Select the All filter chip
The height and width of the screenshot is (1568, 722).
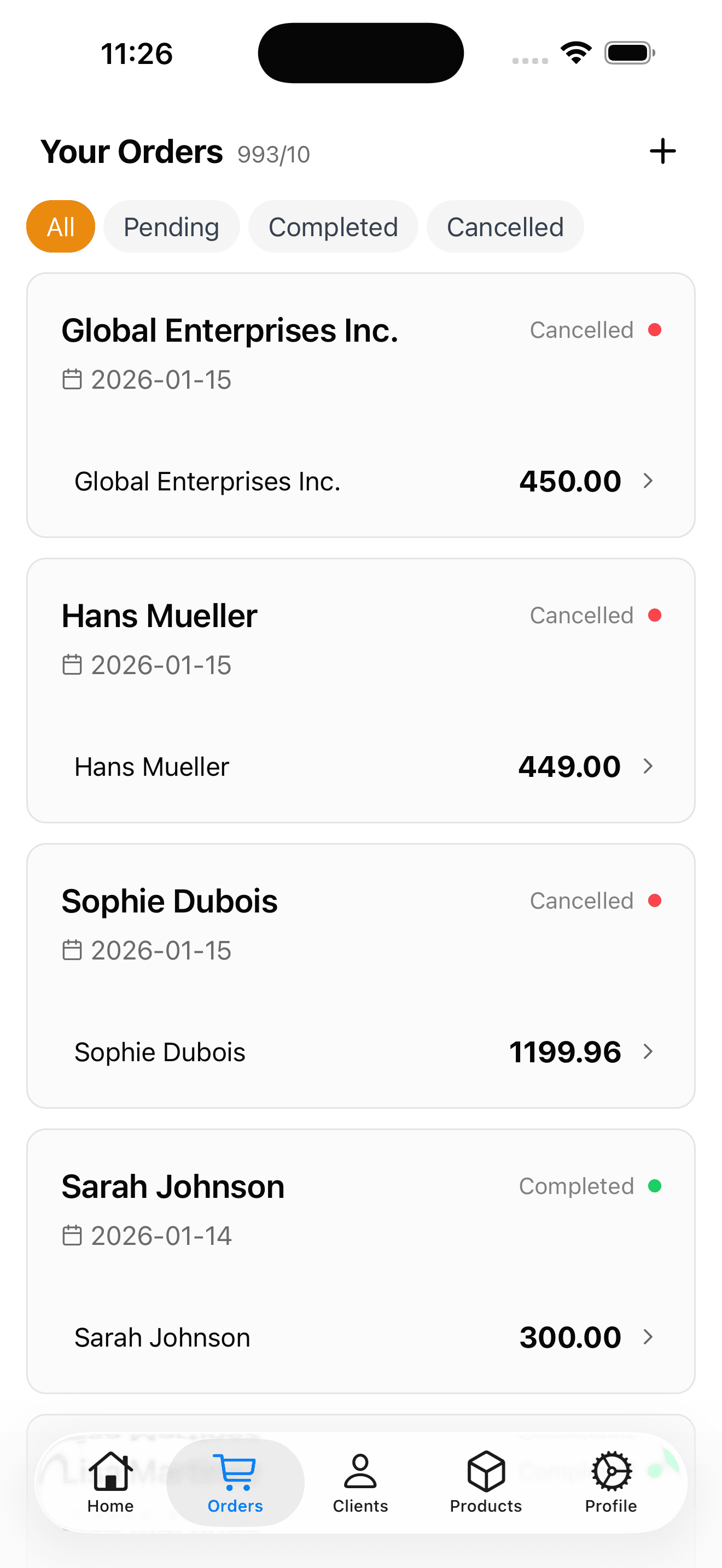click(x=60, y=226)
